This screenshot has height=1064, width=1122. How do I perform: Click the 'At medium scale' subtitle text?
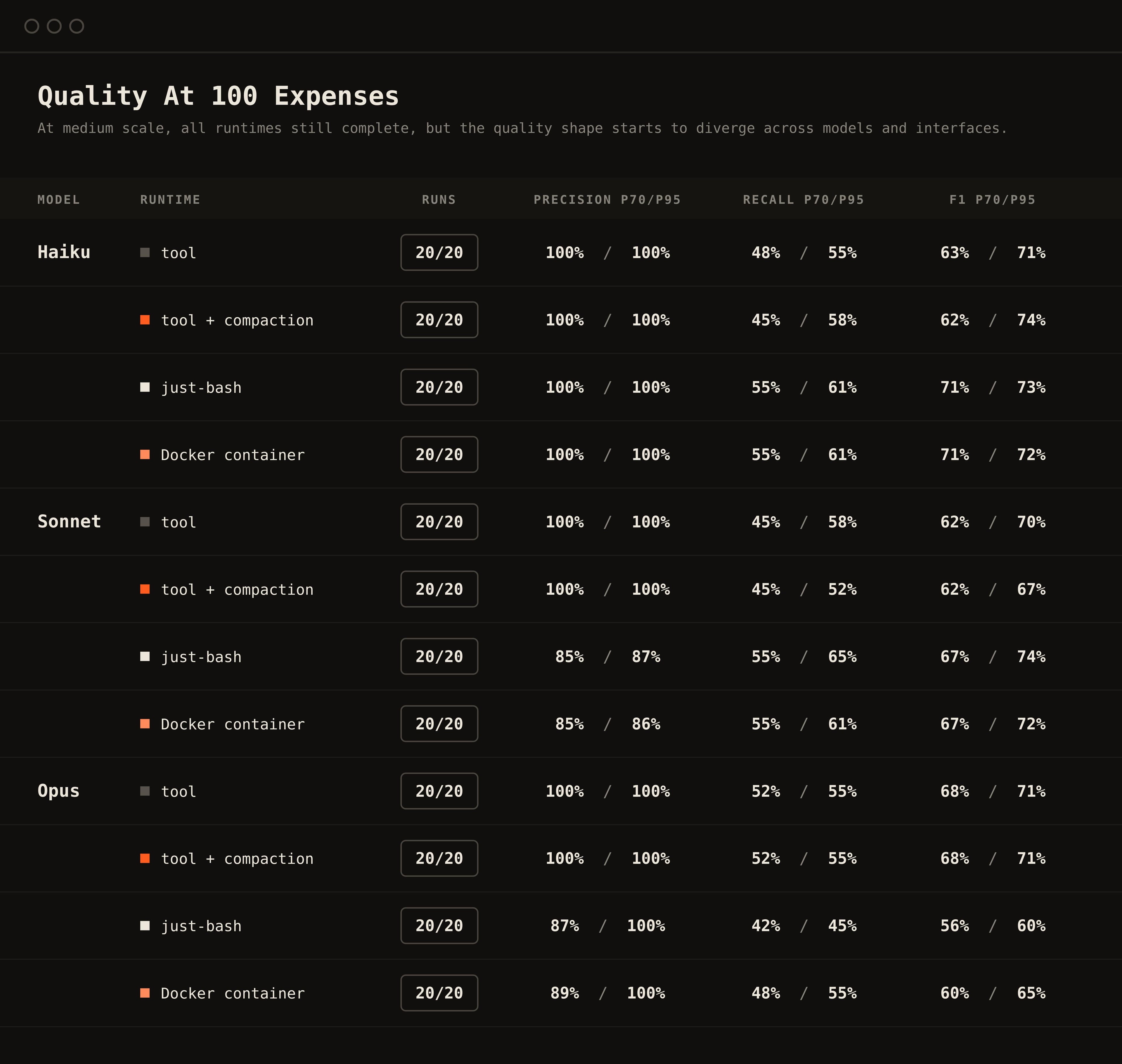tap(522, 129)
